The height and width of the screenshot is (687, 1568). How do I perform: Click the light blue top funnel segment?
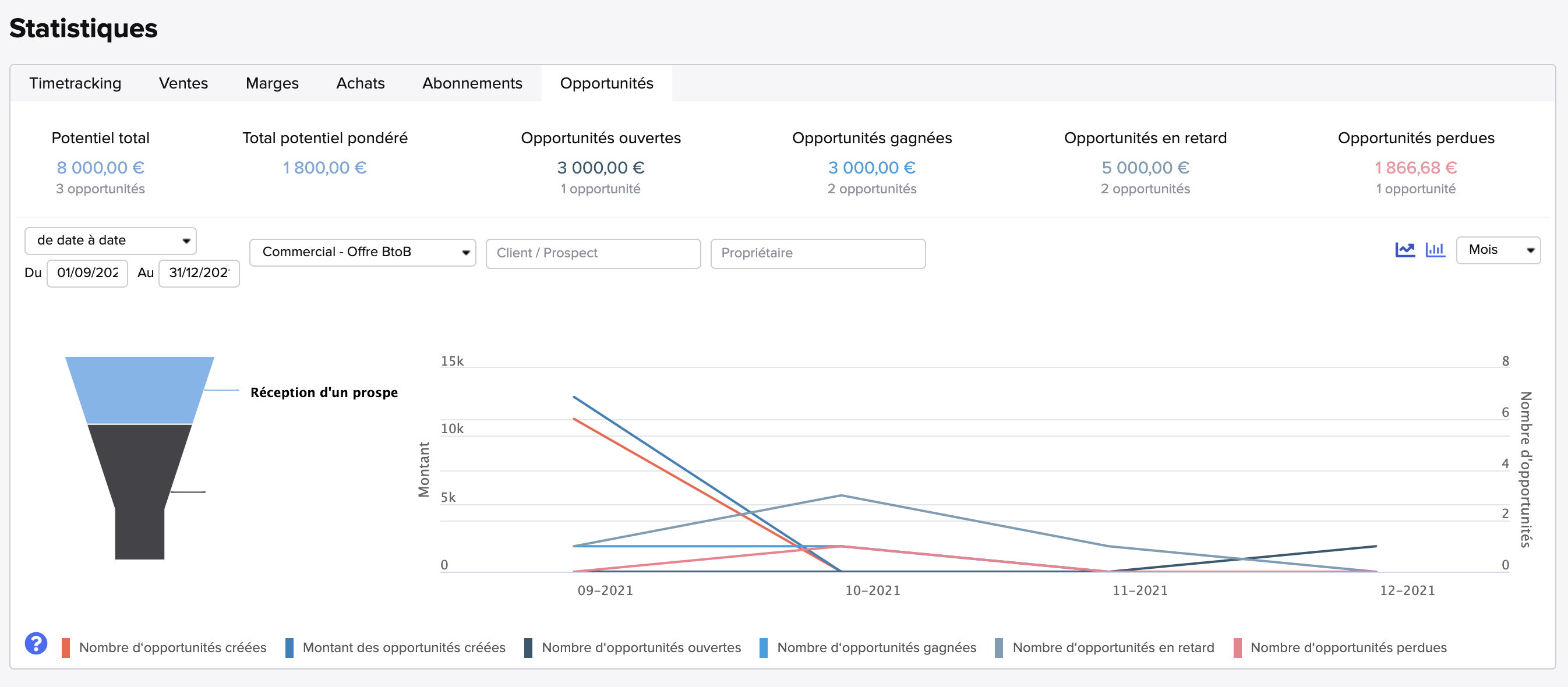tap(139, 389)
